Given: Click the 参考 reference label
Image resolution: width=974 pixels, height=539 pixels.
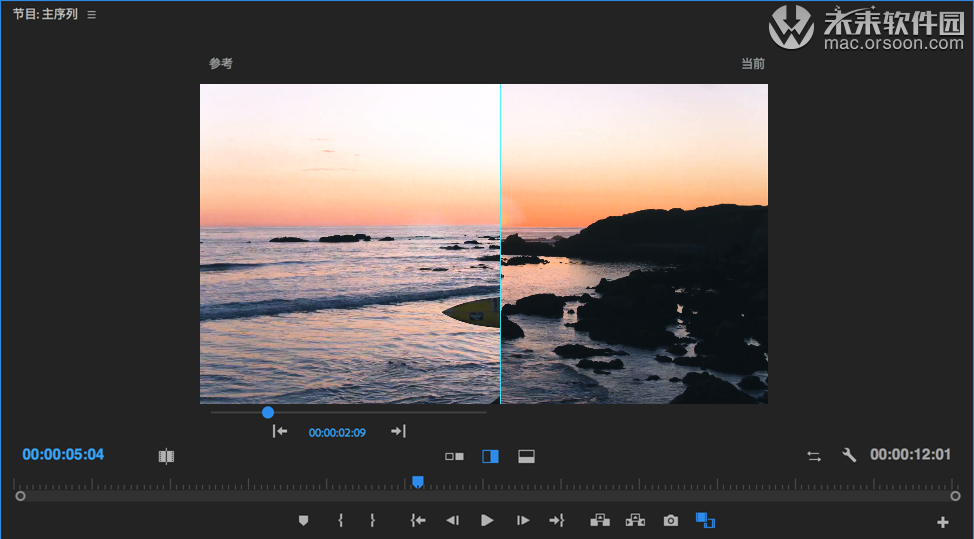Looking at the screenshot, I should pyautogui.click(x=221, y=63).
